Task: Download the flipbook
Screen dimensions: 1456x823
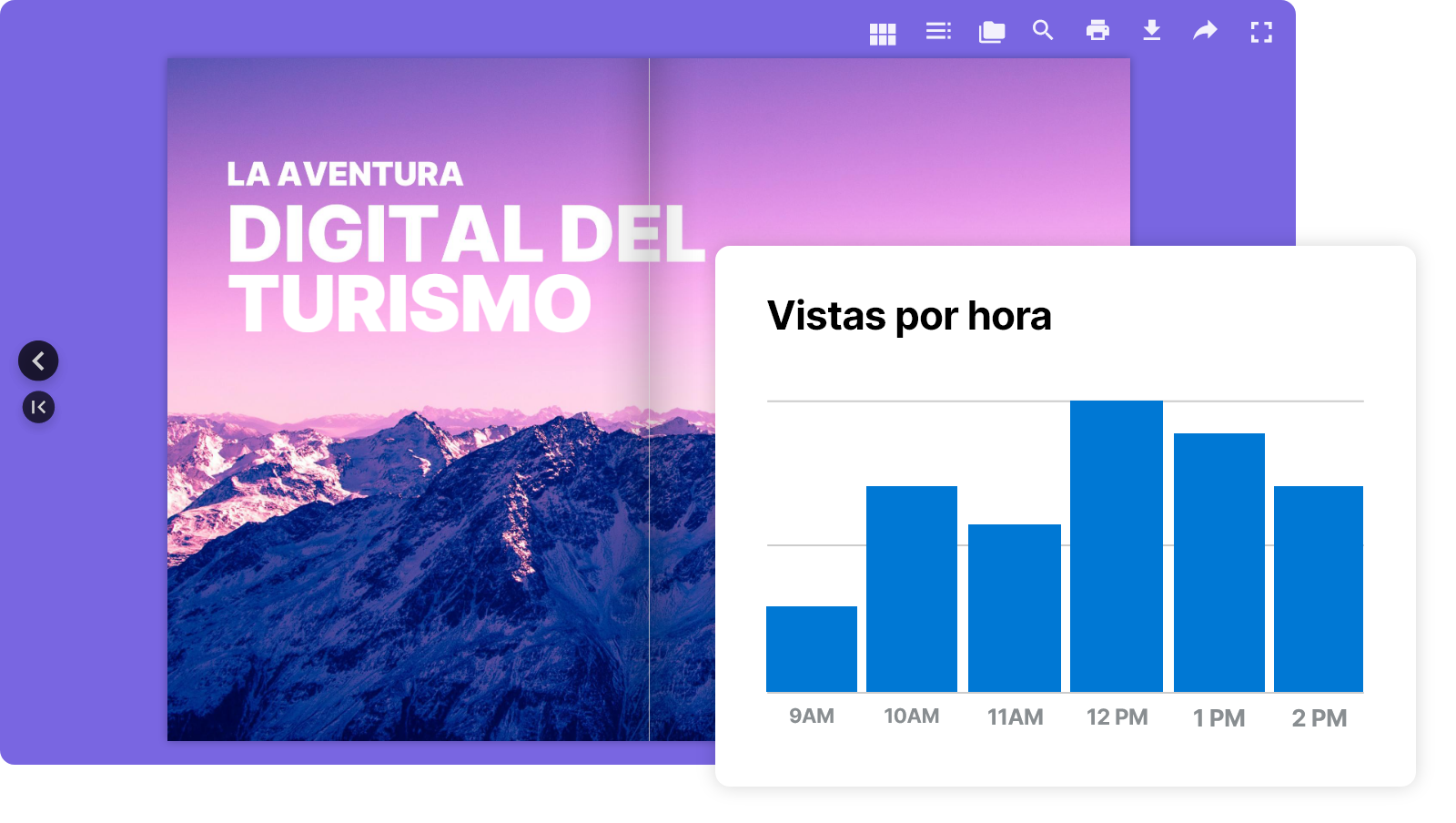Action: coord(1151,32)
